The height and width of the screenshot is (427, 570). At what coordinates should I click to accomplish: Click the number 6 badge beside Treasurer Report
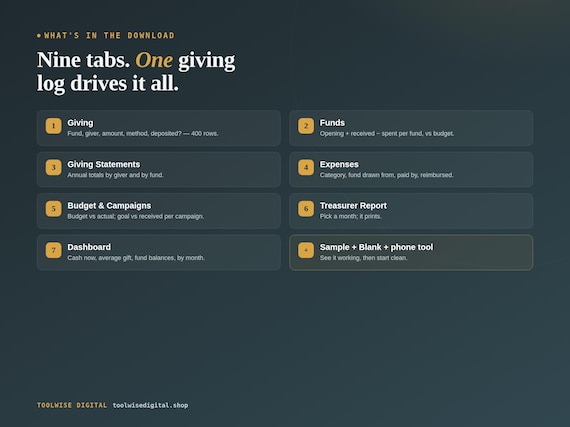[306, 209]
